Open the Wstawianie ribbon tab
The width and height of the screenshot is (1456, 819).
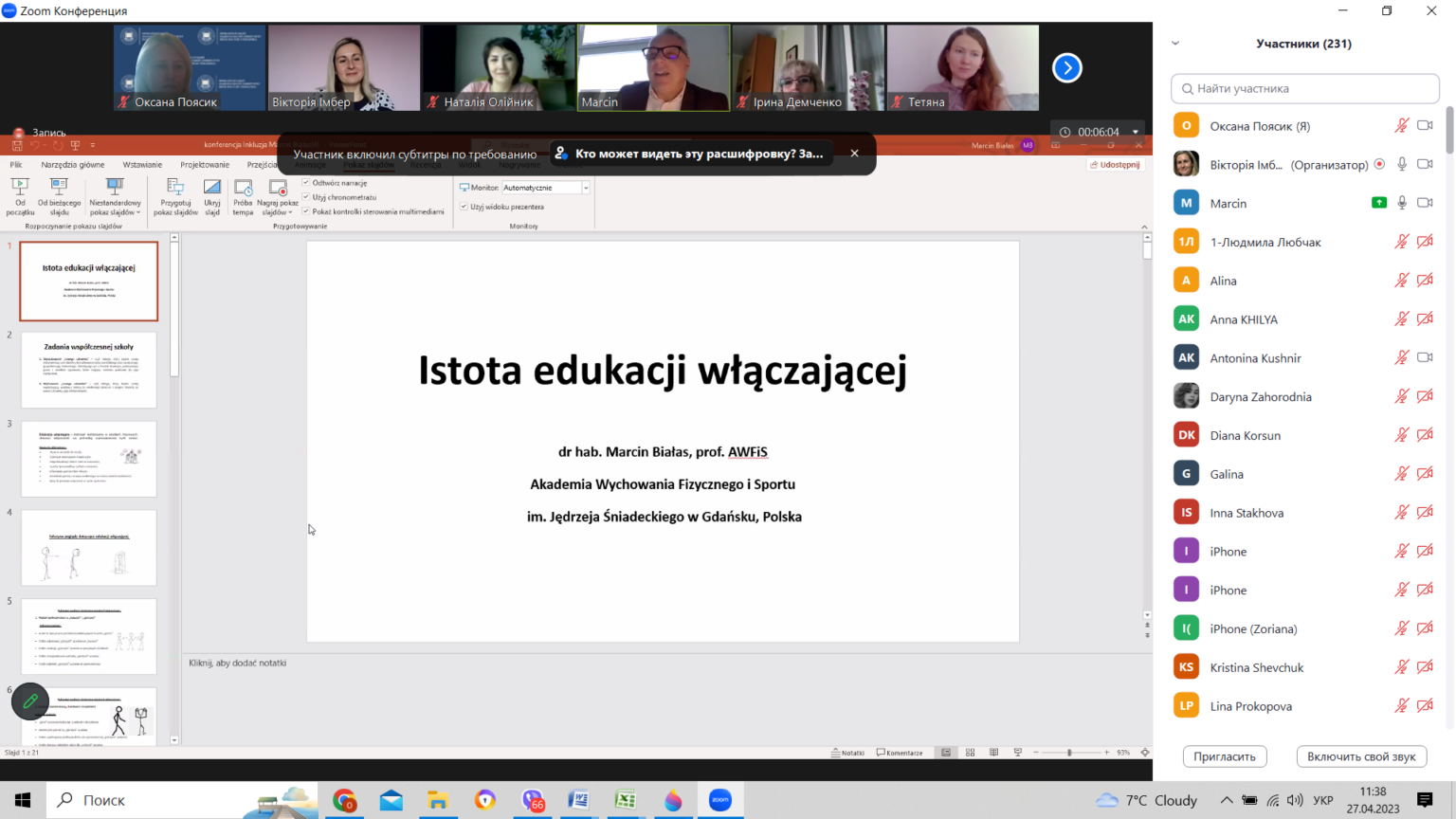142,165
